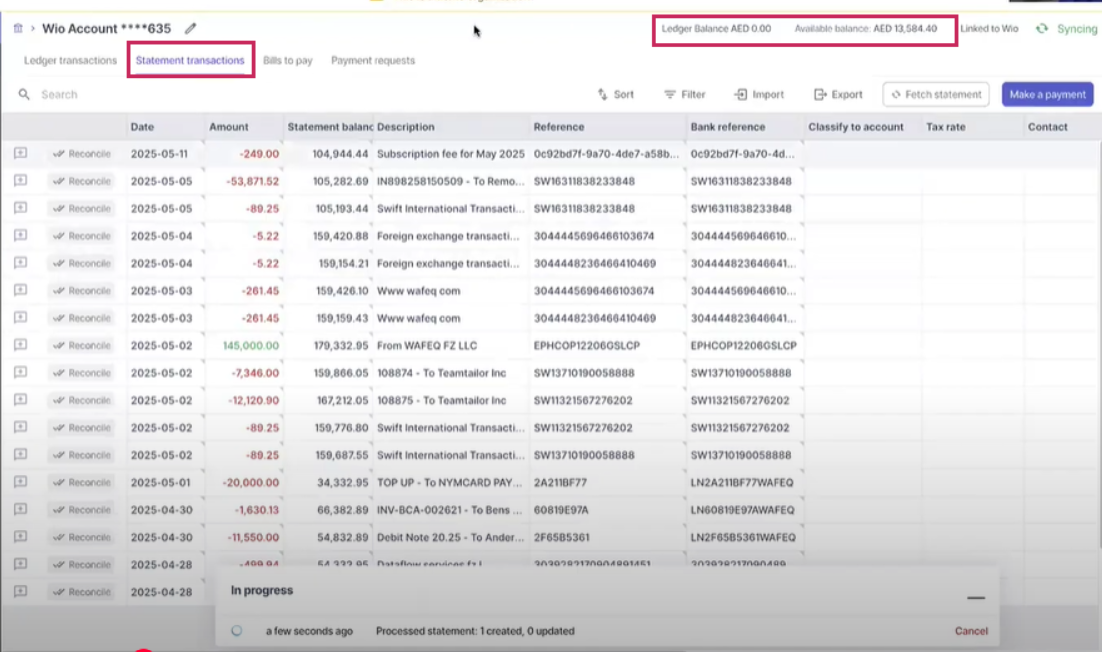Reconcile the -11,550.00 Debit Note transaction

tap(82, 537)
